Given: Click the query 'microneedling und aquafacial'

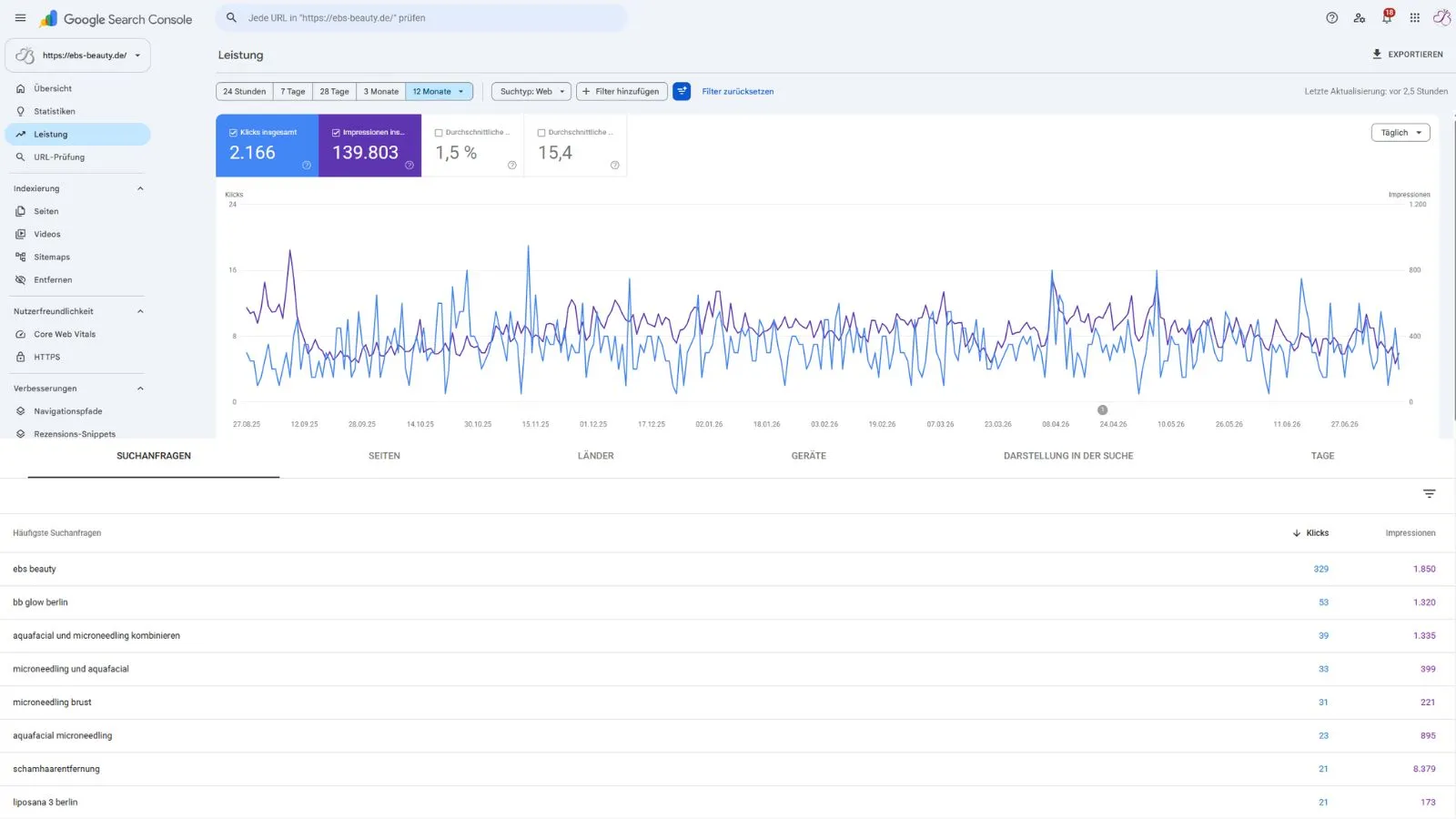Looking at the screenshot, I should pyautogui.click(x=71, y=669).
